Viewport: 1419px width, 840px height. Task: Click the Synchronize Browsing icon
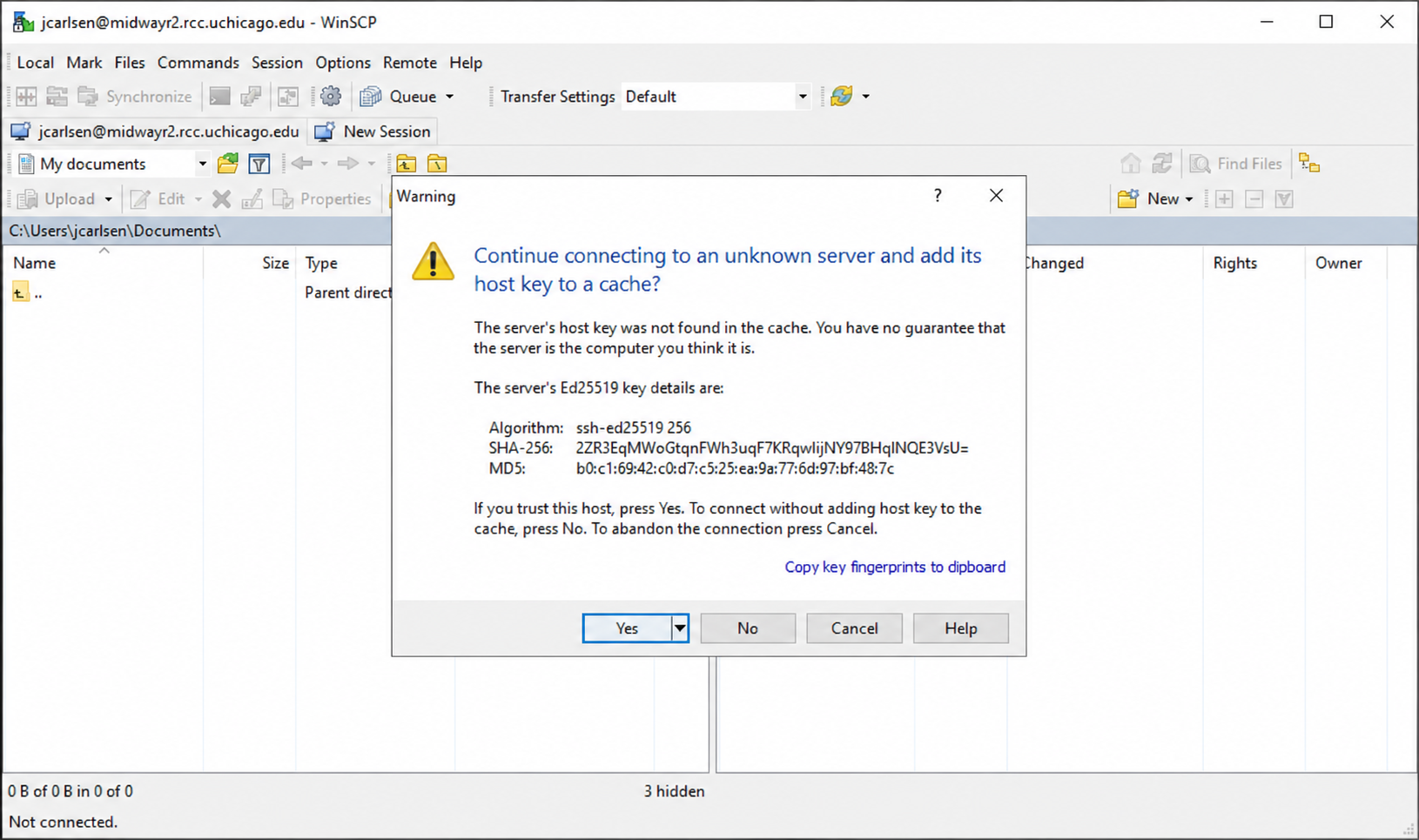point(57,97)
